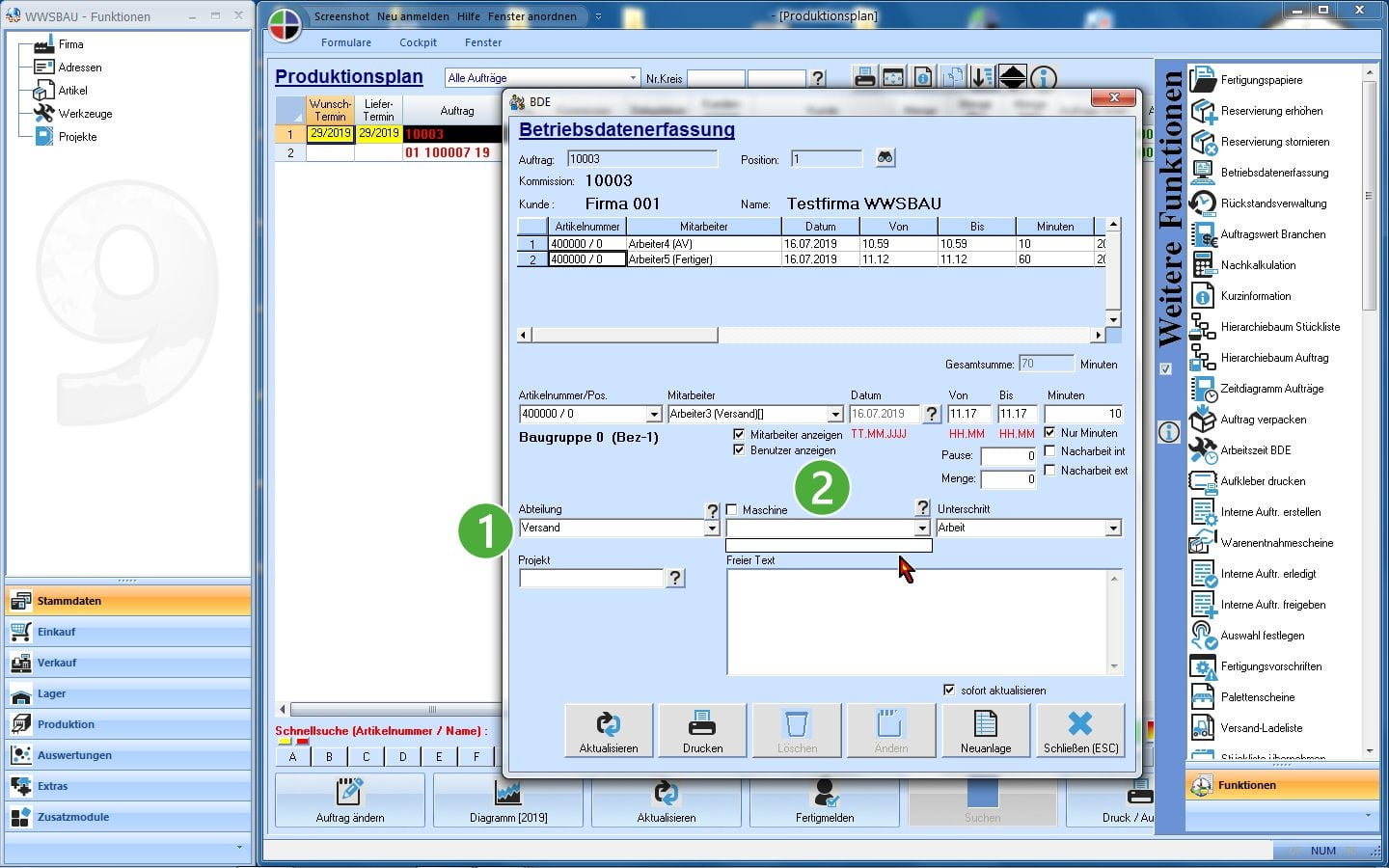The width and height of the screenshot is (1389, 868).
Task: Click the question mark next to Nr.Kreis
Action: tap(818, 78)
